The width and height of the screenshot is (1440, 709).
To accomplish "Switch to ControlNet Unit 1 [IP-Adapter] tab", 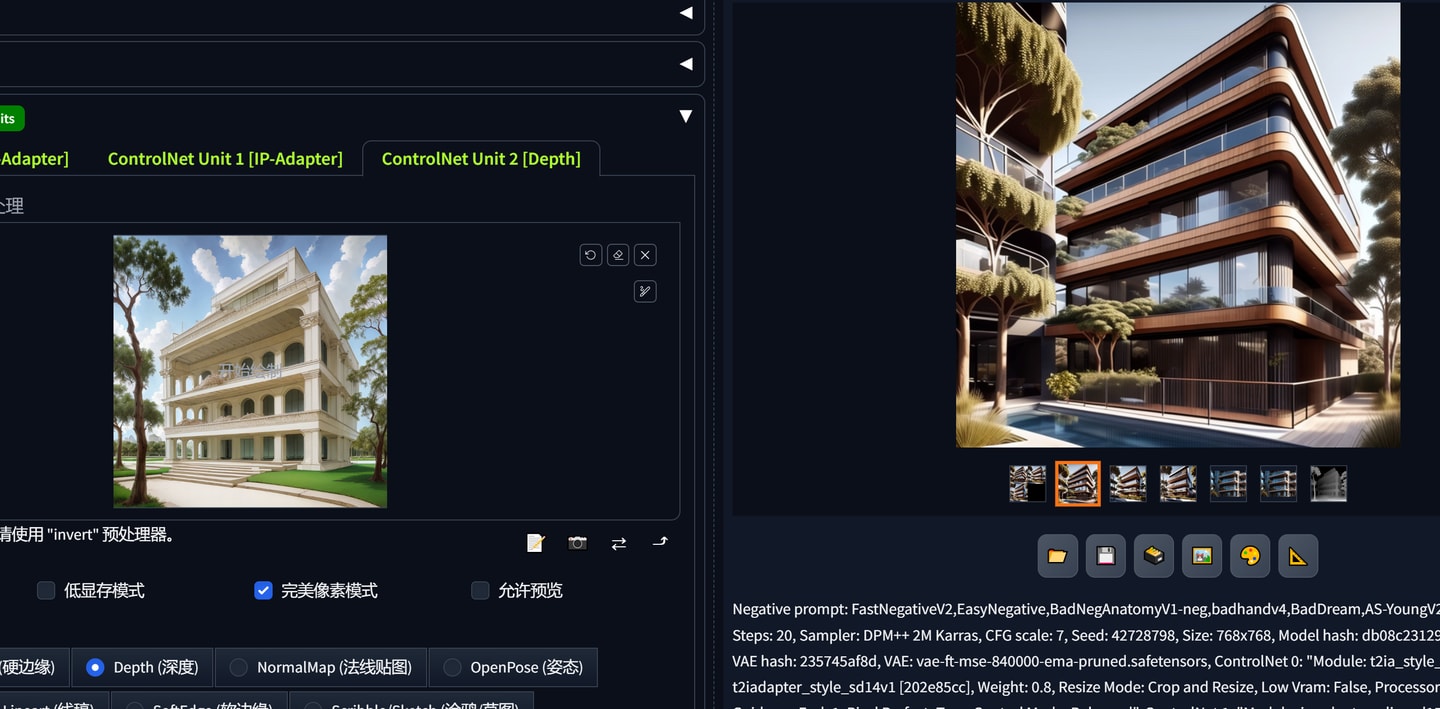I will coord(225,158).
